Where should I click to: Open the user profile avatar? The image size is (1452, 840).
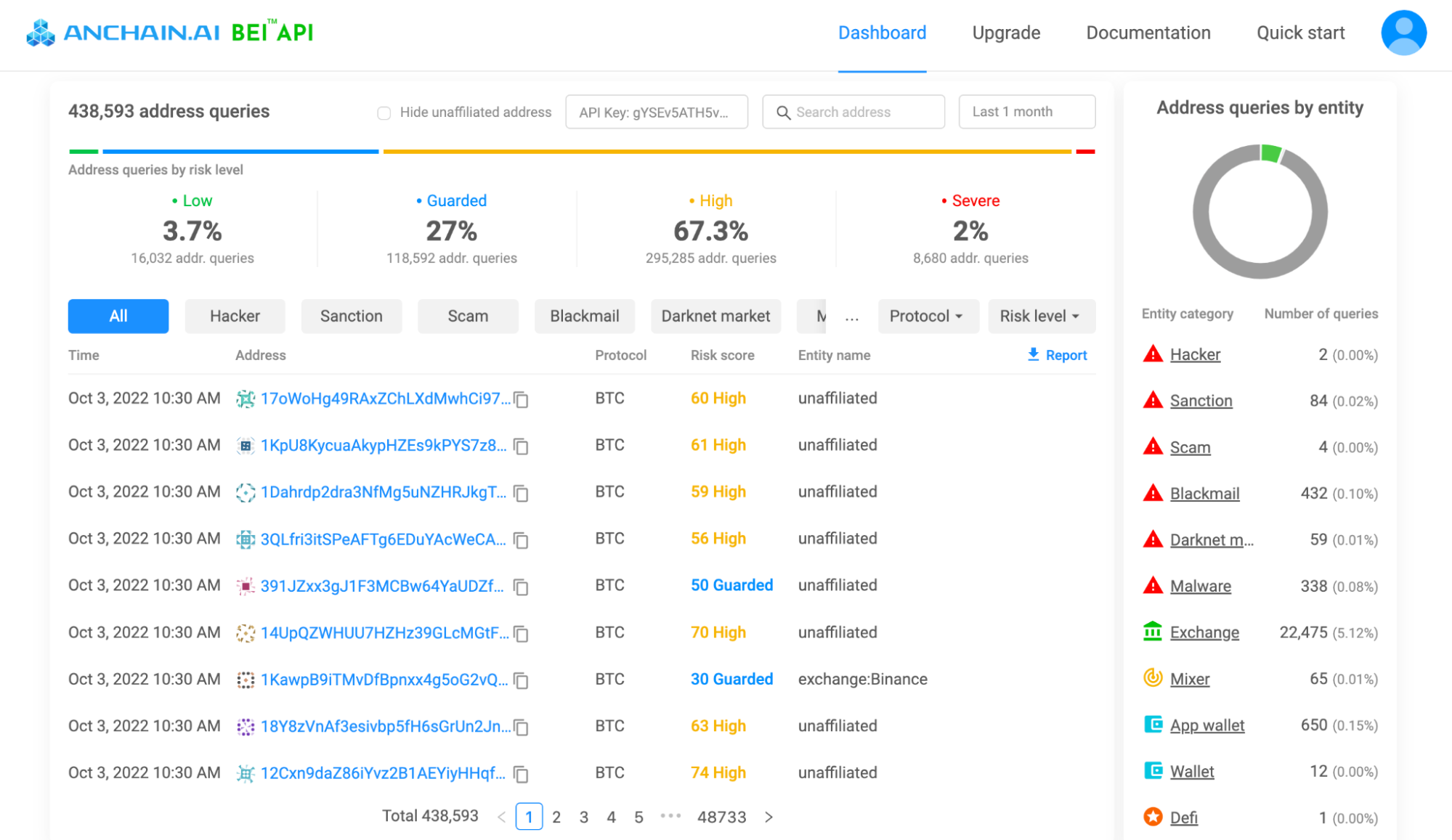[x=1403, y=32]
